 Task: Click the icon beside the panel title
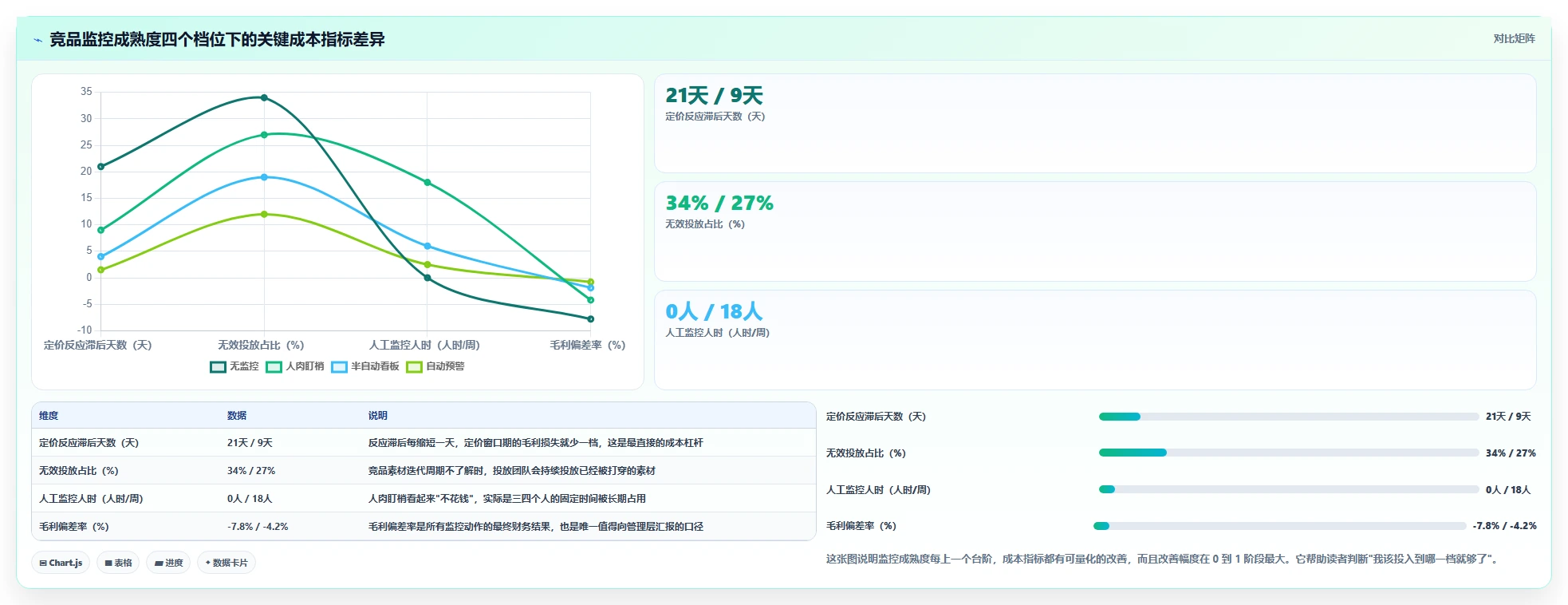point(37,40)
